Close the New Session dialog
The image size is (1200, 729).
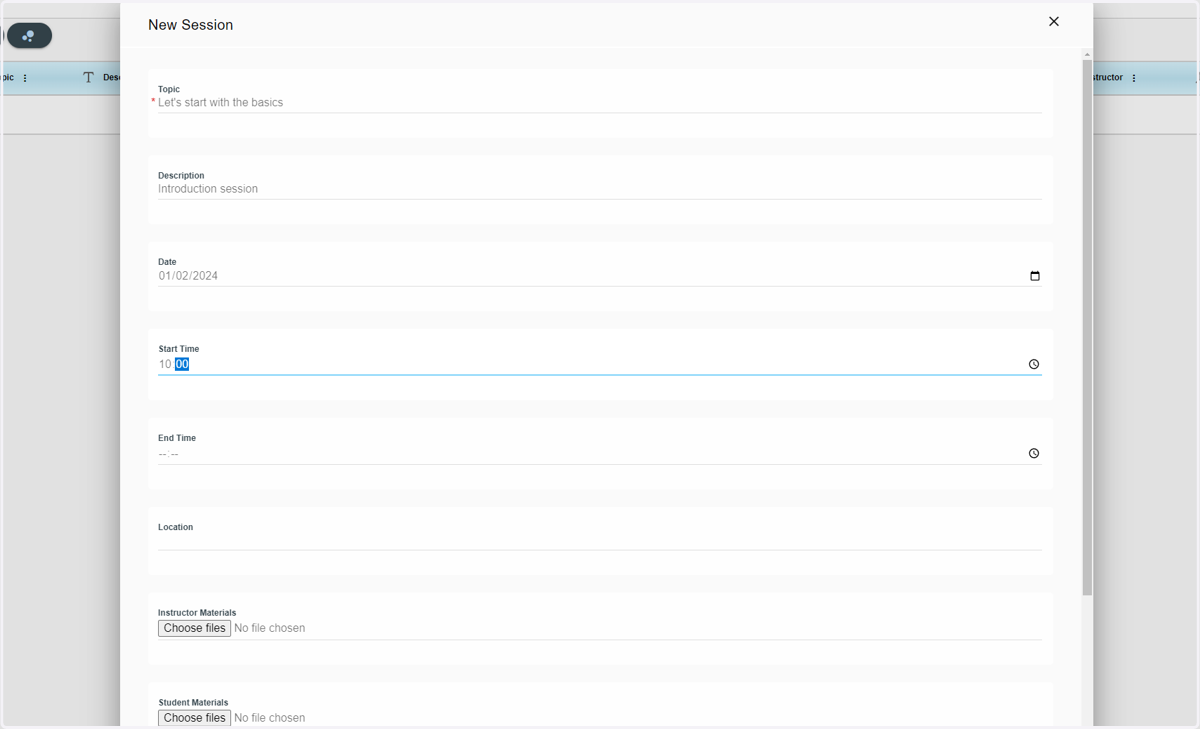point(1053,21)
